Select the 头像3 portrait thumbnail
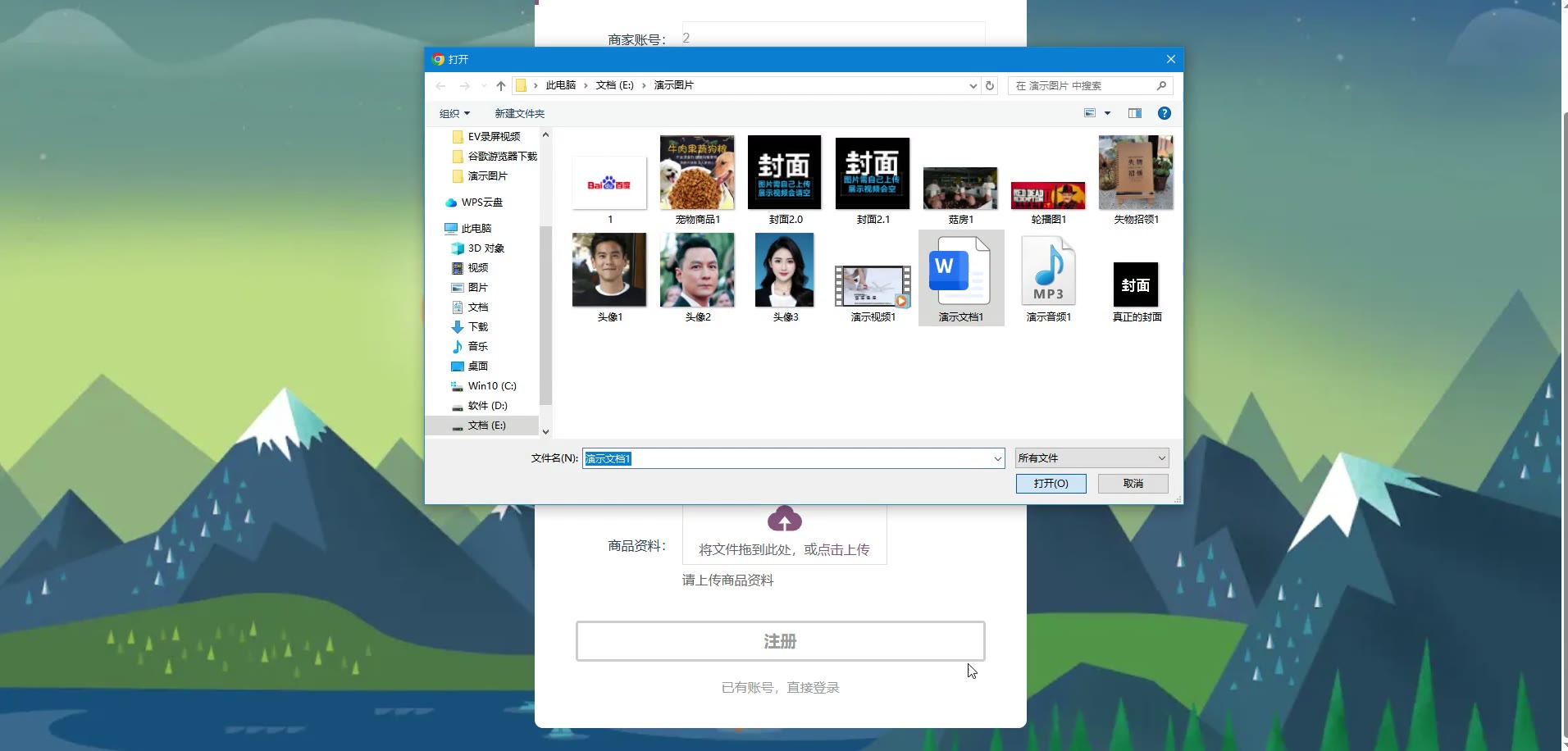 (785, 271)
